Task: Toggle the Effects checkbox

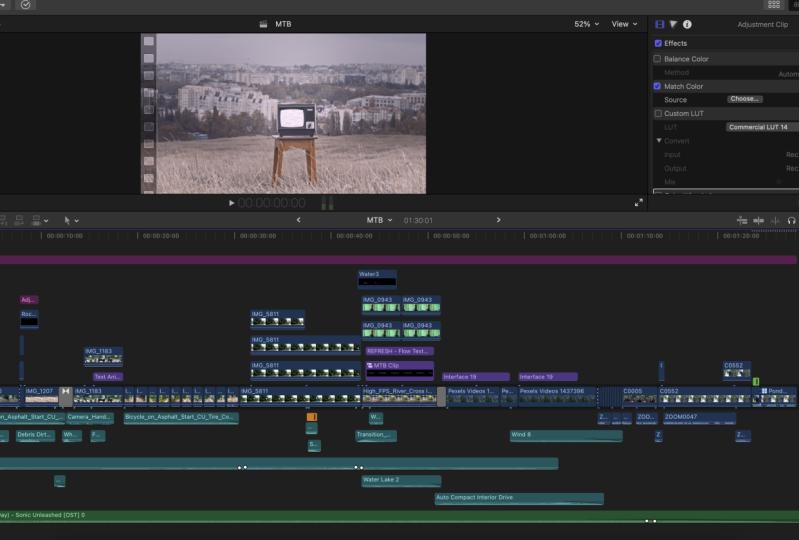Action: (x=658, y=43)
